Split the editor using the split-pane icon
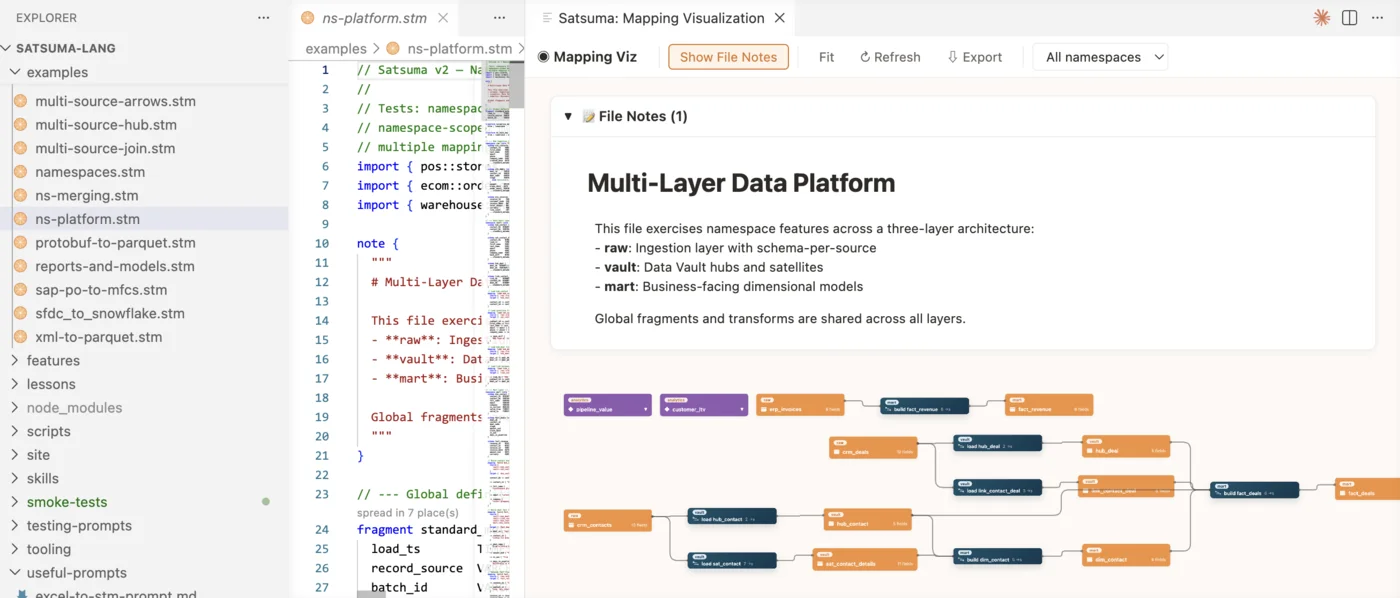Screen dimensions: 1400x598 point(1348,17)
